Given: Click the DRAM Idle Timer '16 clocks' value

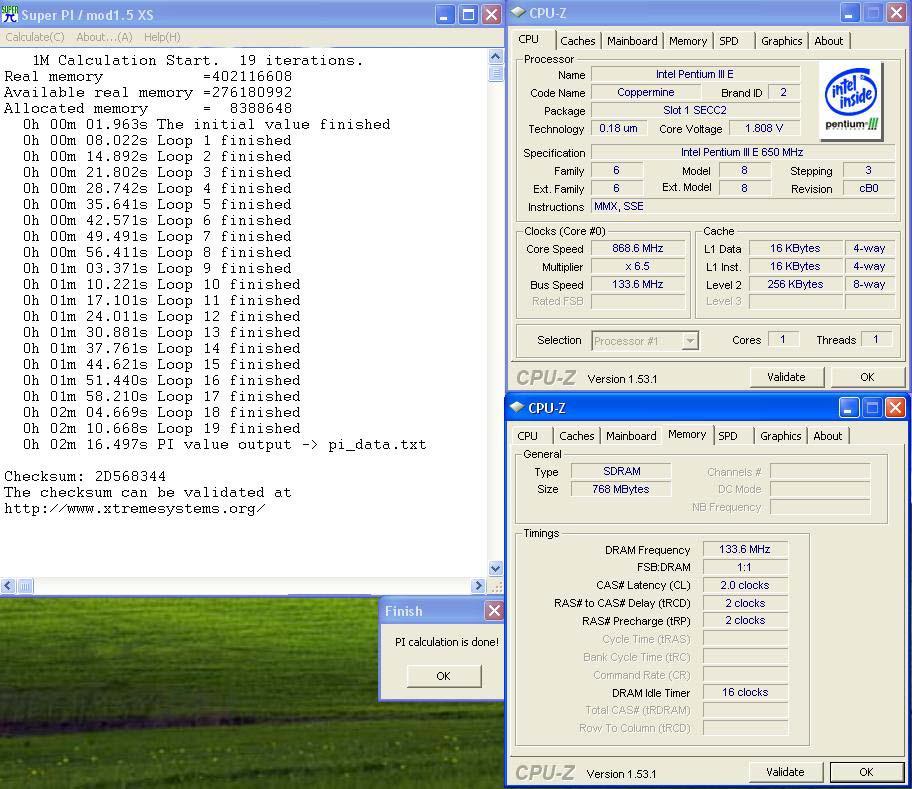Looking at the screenshot, I should pyautogui.click(x=745, y=692).
